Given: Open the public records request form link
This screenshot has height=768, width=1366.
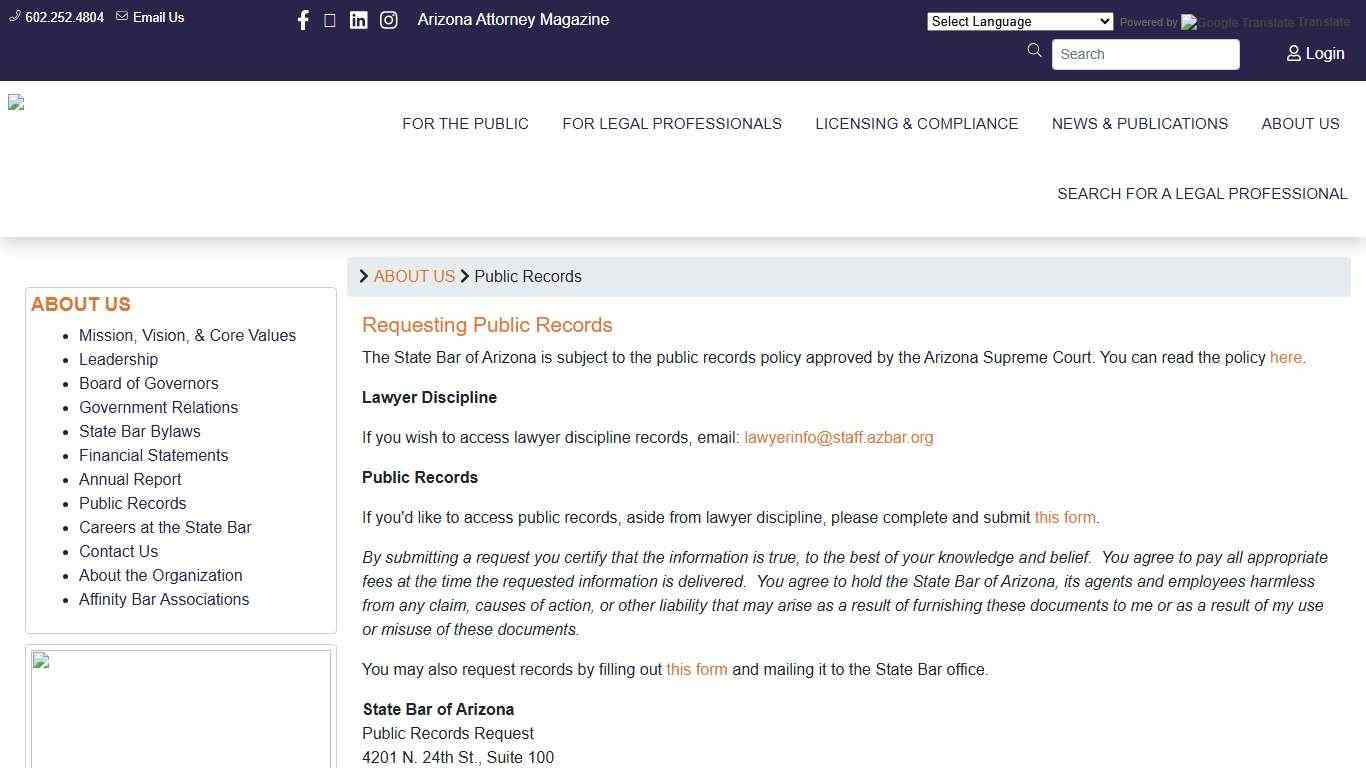Looking at the screenshot, I should (1064, 517).
